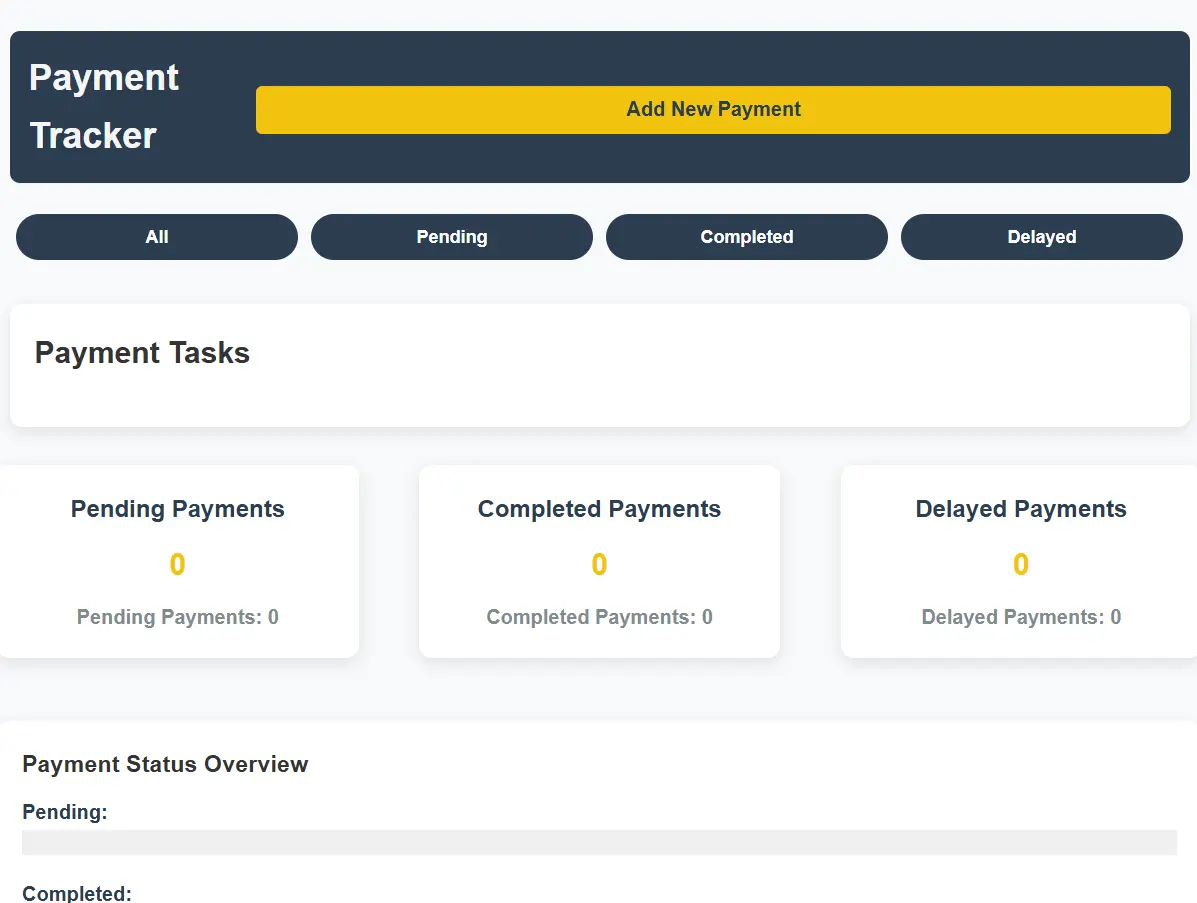Click the Completed Payments: 0 label
Viewport: 1197px width, 903px height.
[x=599, y=617]
